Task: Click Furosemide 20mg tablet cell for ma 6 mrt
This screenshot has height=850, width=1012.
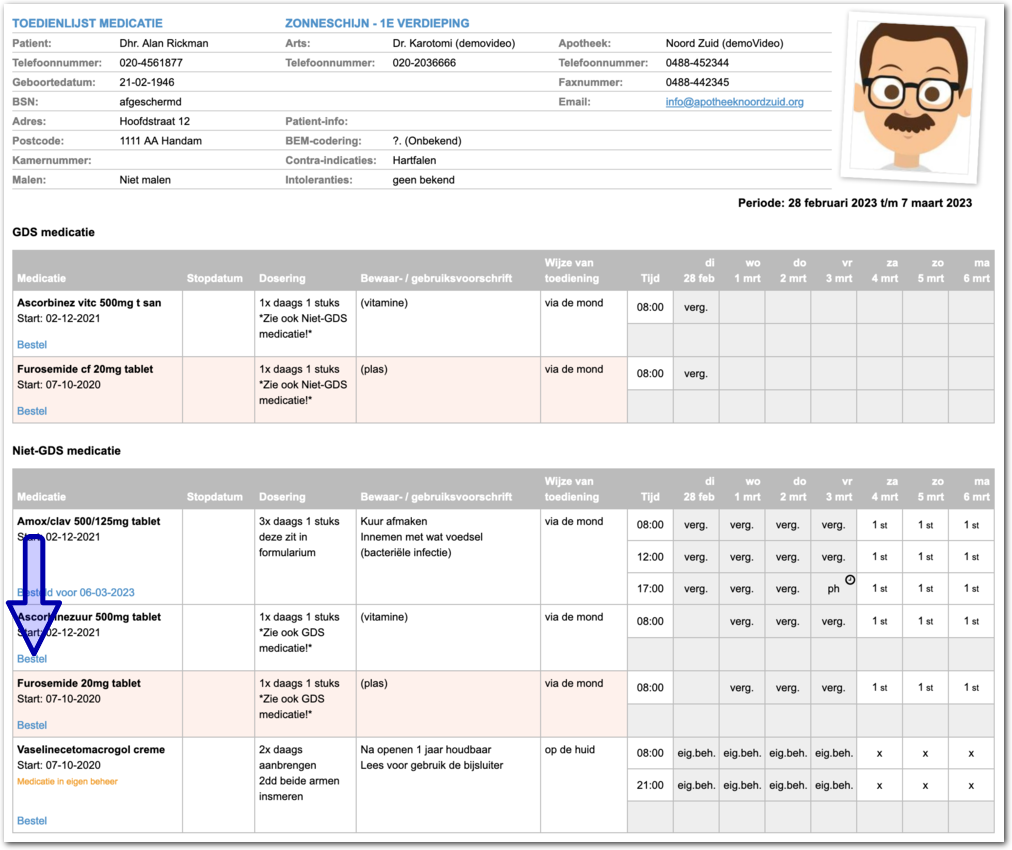Action: (971, 687)
